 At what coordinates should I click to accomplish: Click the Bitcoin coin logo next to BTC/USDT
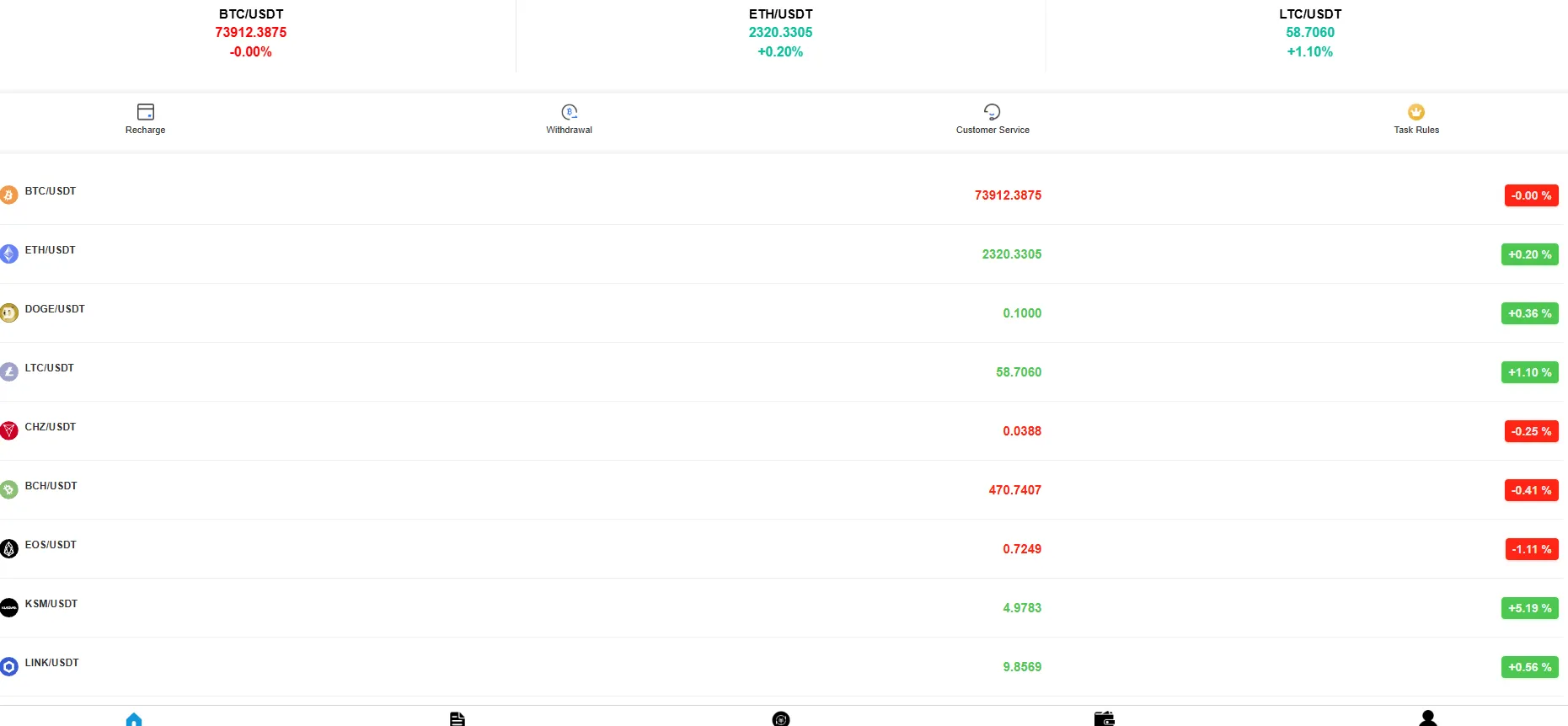9,195
